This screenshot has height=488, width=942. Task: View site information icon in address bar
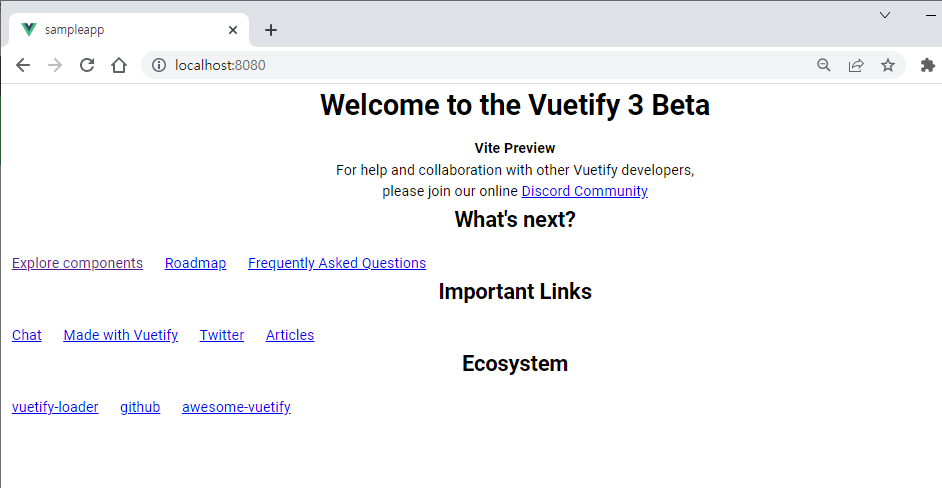click(x=158, y=65)
